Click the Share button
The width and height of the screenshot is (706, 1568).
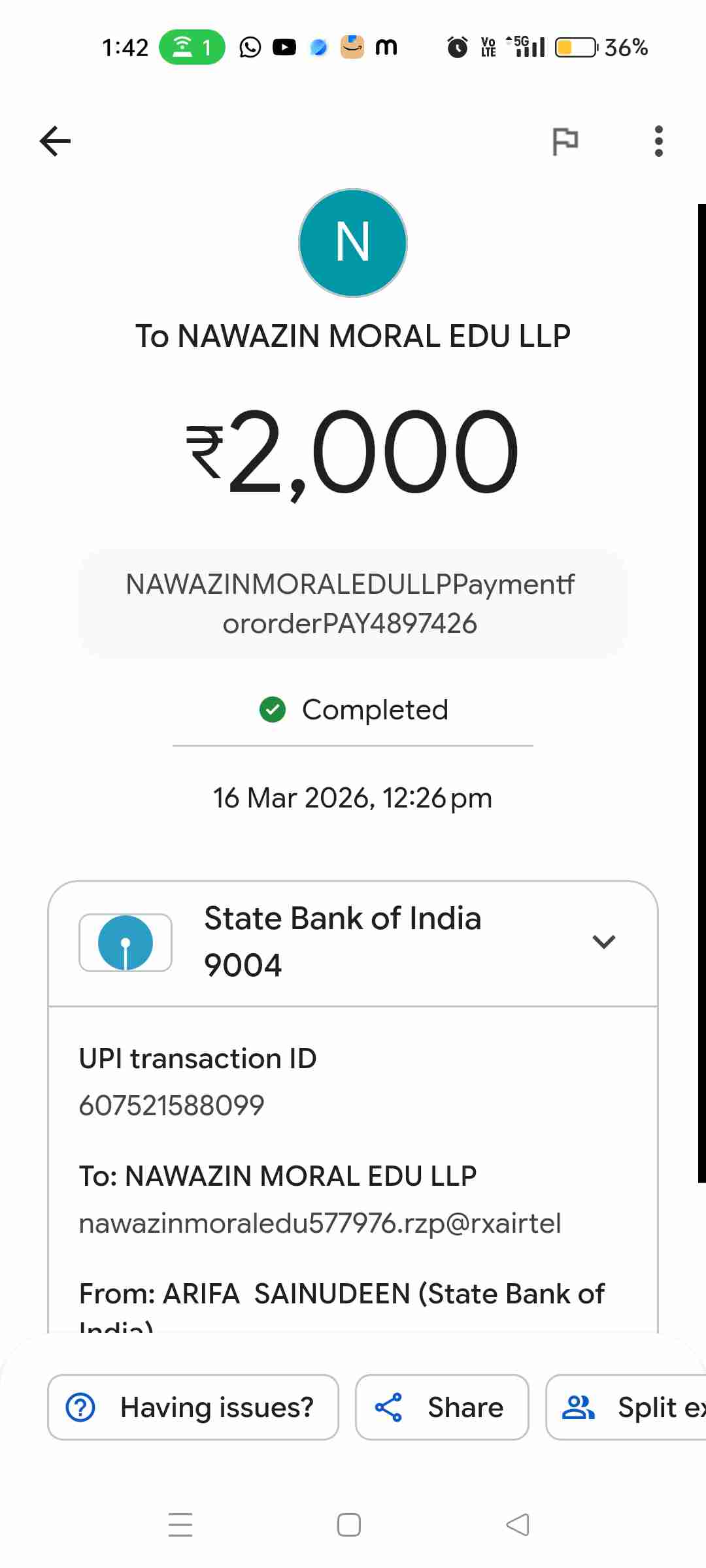(x=442, y=1407)
